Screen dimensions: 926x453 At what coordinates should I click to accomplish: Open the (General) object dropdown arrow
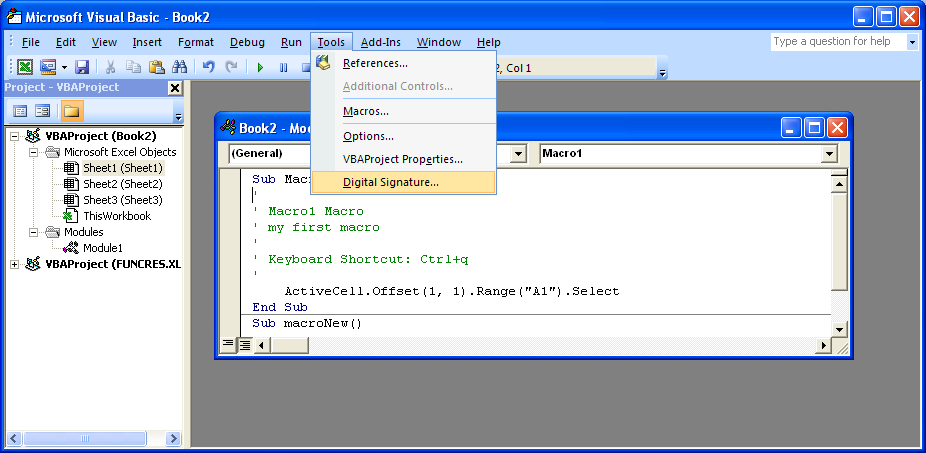519,154
